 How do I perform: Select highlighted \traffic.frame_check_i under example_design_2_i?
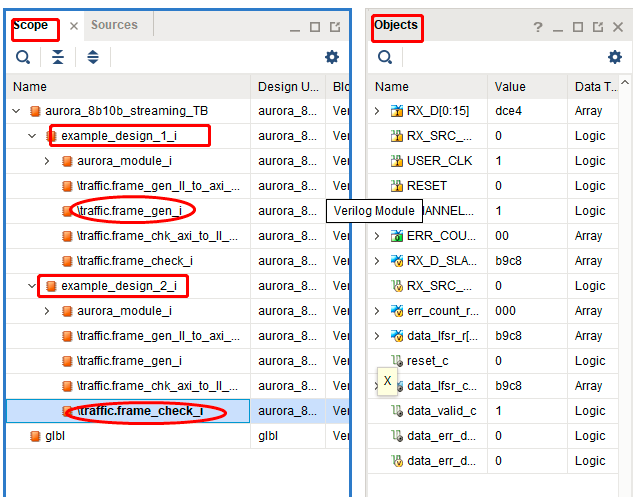(x=140, y=411)
